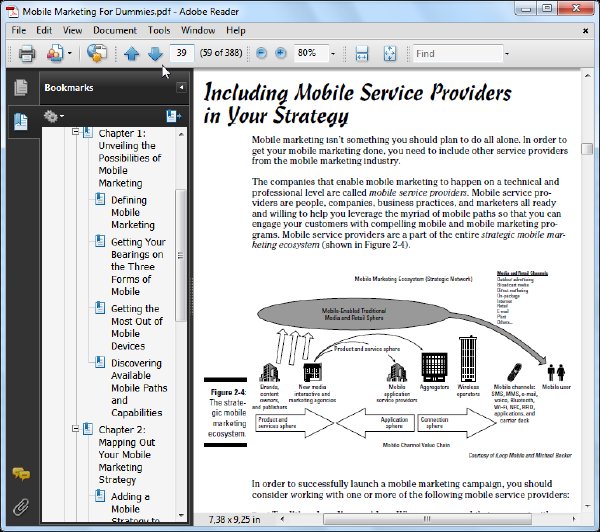Zoom out with the minus button
Screen dimensions: 600x532
pos(261,53)
